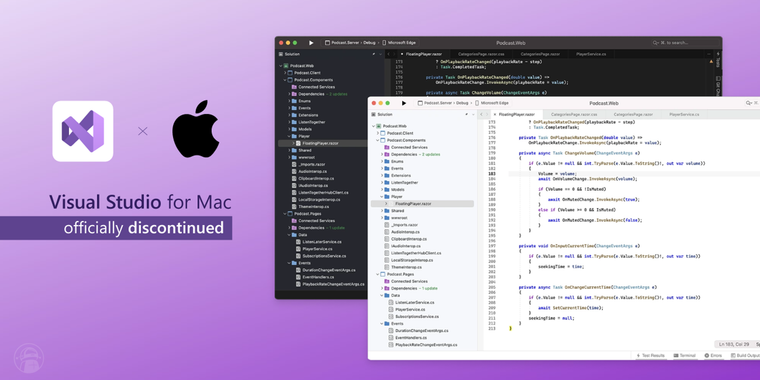The width and height of the screenshot is (760, 380).
Task: Select Podcast.Pages project in dark window
Action: click(x=308, y=214)
